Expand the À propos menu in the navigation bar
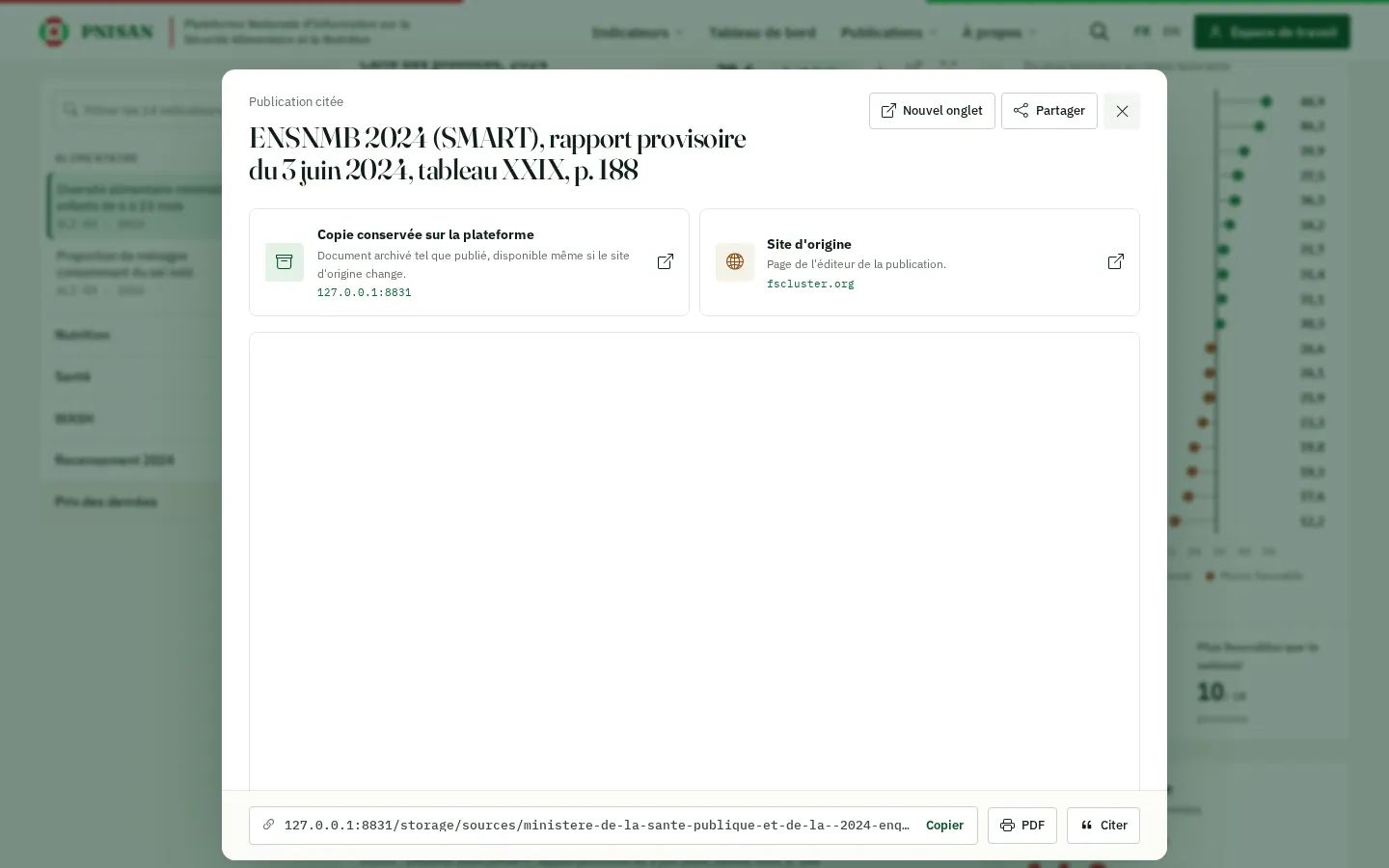The width and height of the screenshot is (1389, 868). [999, 33]
